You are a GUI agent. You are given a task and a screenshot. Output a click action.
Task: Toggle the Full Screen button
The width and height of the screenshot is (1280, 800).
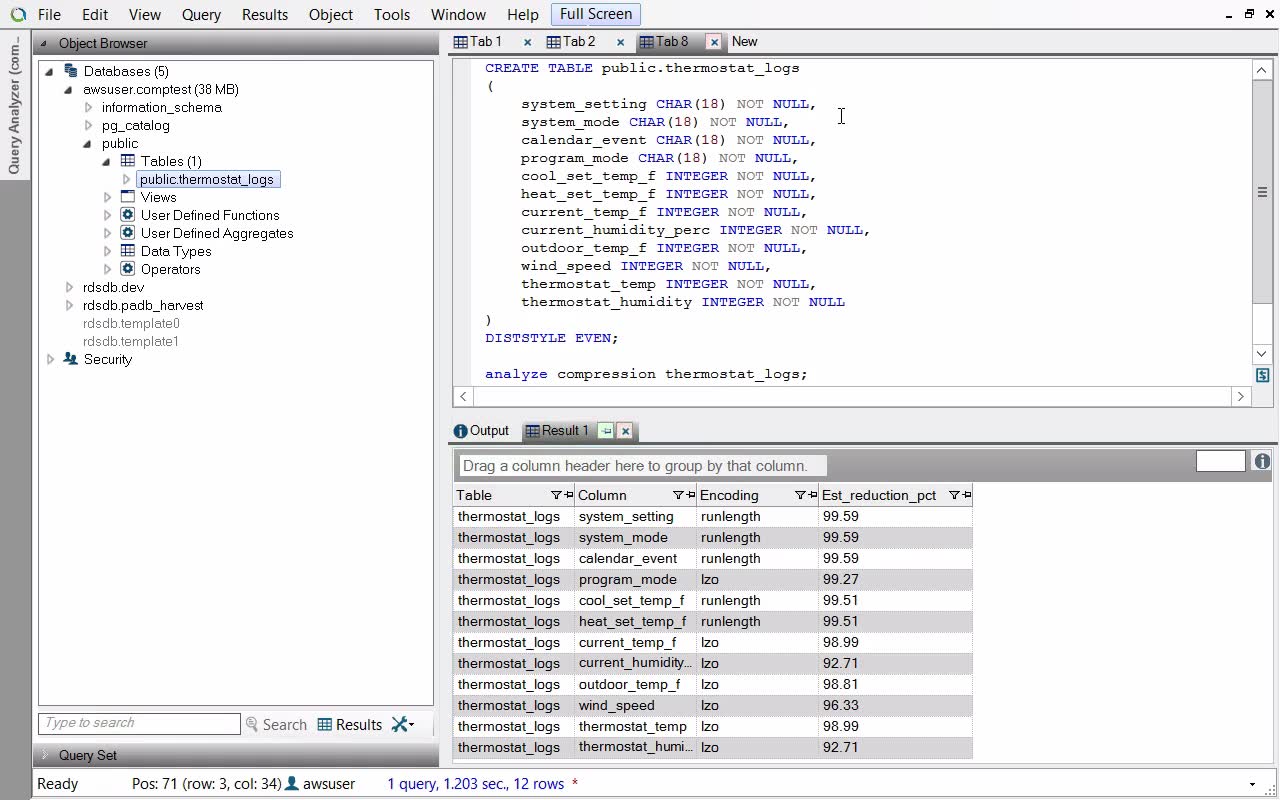[x=595, y=14]
